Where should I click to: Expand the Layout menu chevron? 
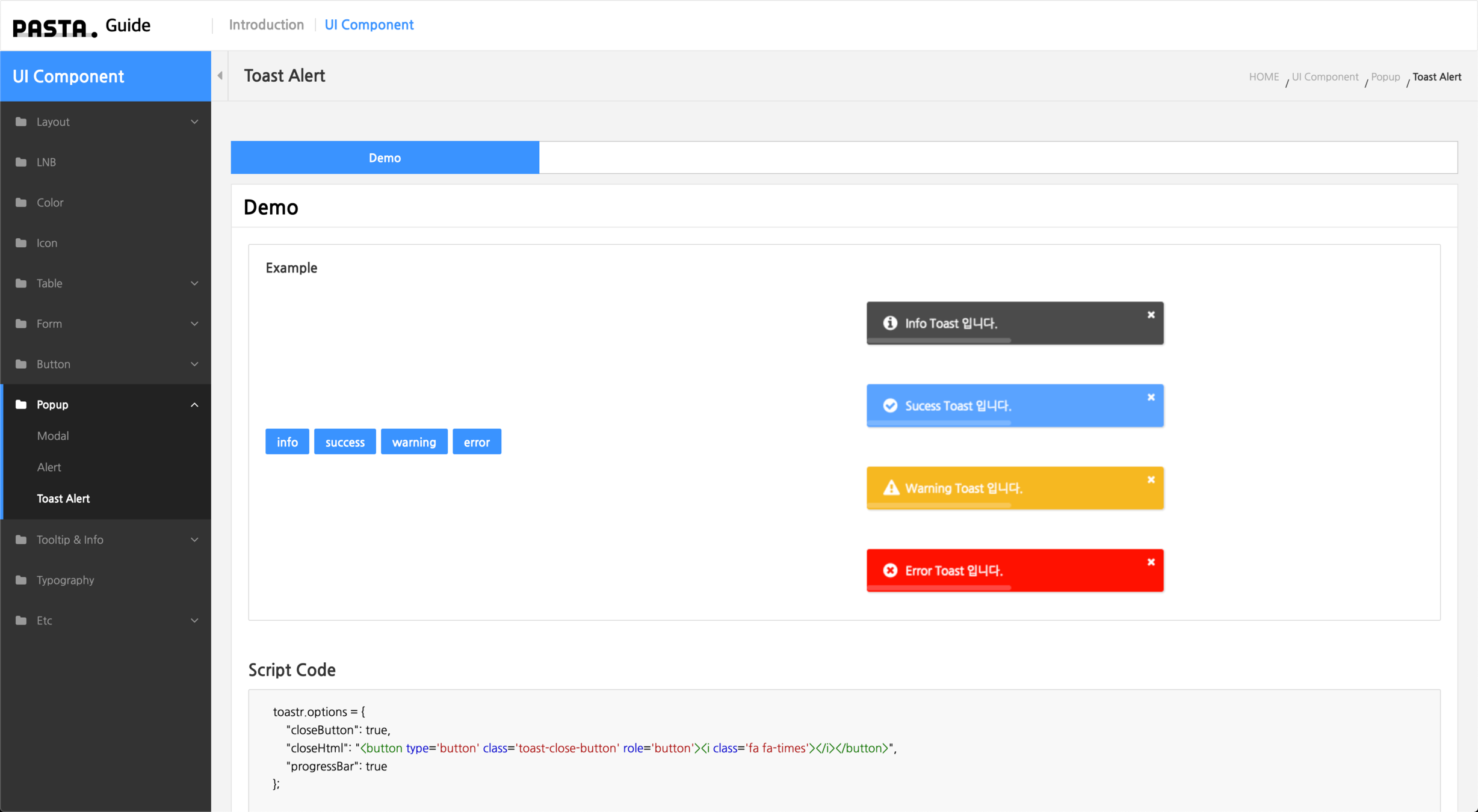[194, 122]
